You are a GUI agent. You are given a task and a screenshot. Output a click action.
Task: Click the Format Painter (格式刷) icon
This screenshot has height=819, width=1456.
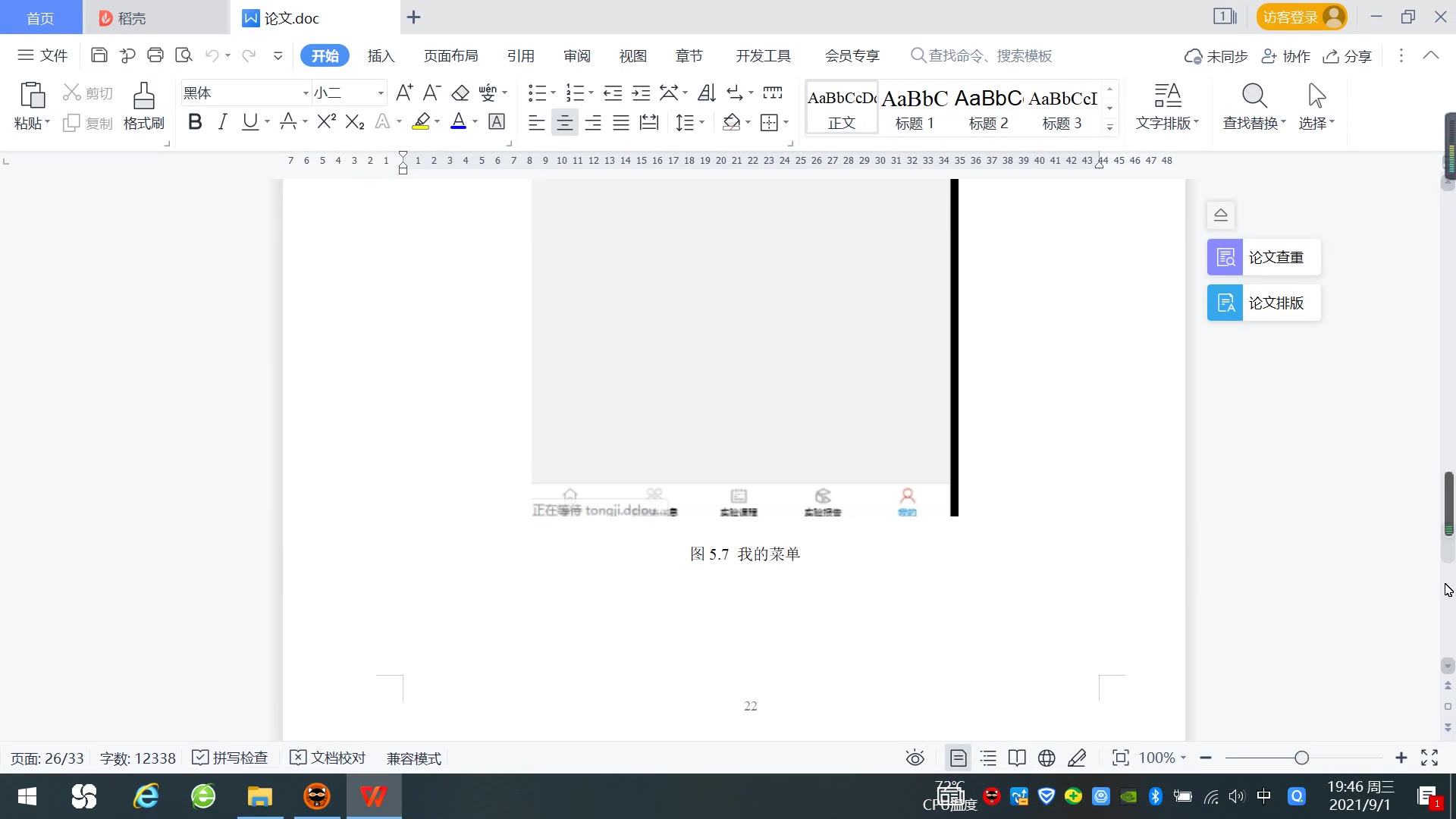(143, 97)
